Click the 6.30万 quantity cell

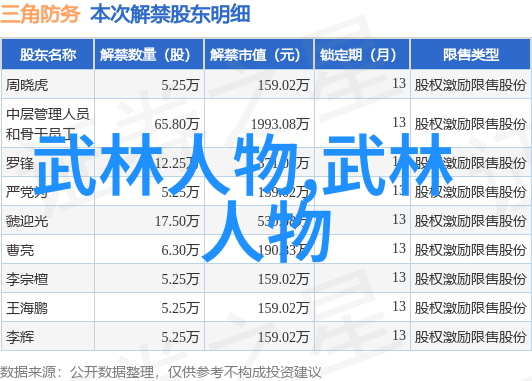[x=149, y=250]
